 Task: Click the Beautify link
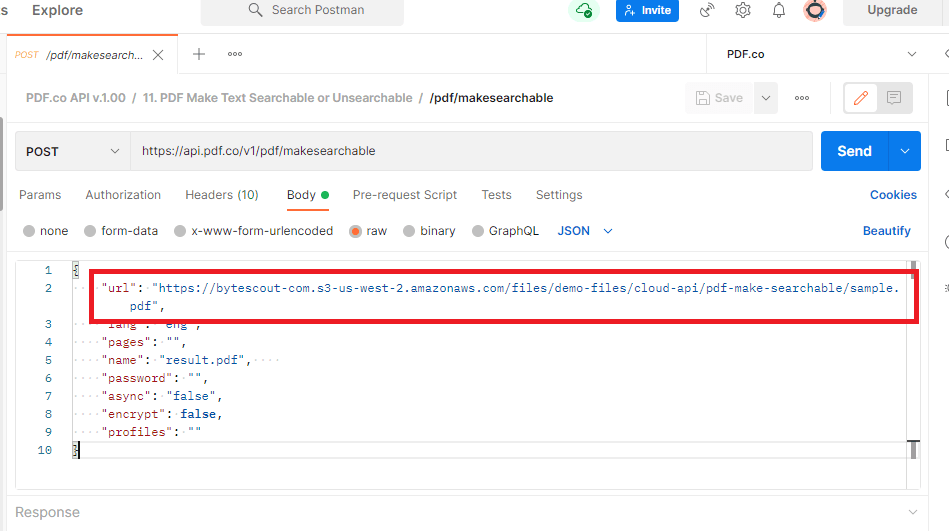point(886,231)
